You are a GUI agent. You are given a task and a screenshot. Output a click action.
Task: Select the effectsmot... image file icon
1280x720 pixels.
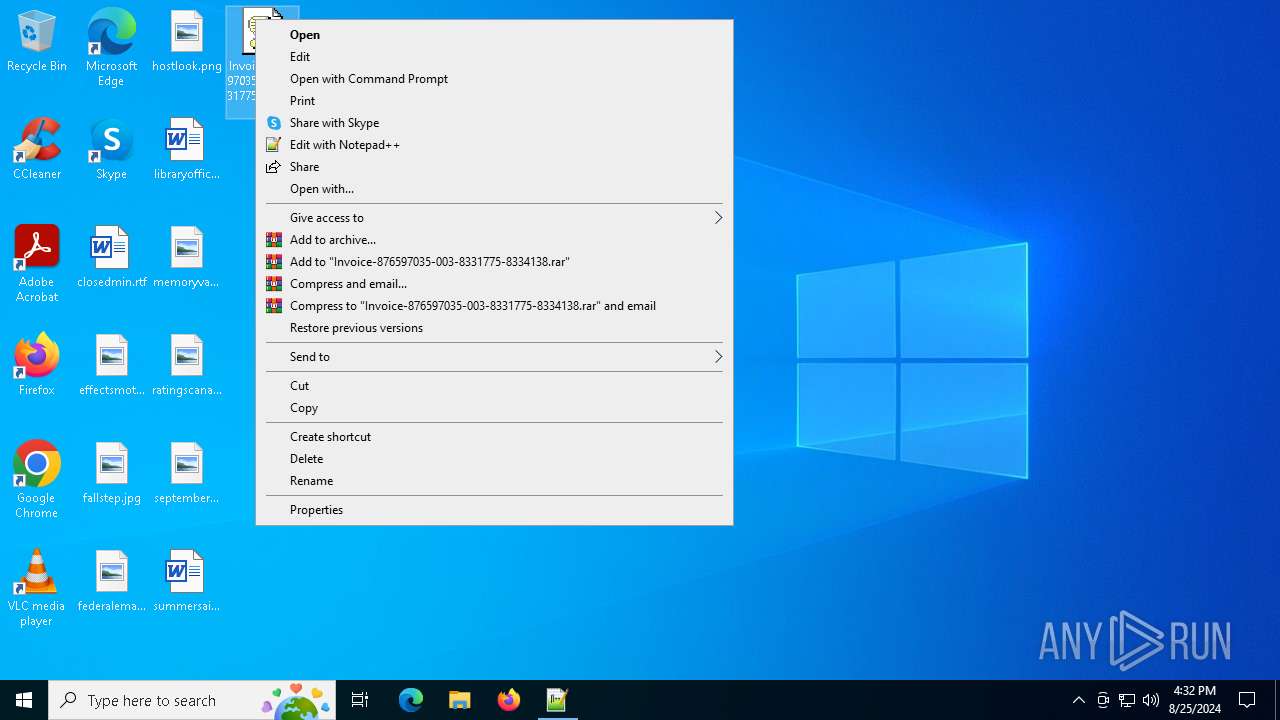[x=111, y=366]
